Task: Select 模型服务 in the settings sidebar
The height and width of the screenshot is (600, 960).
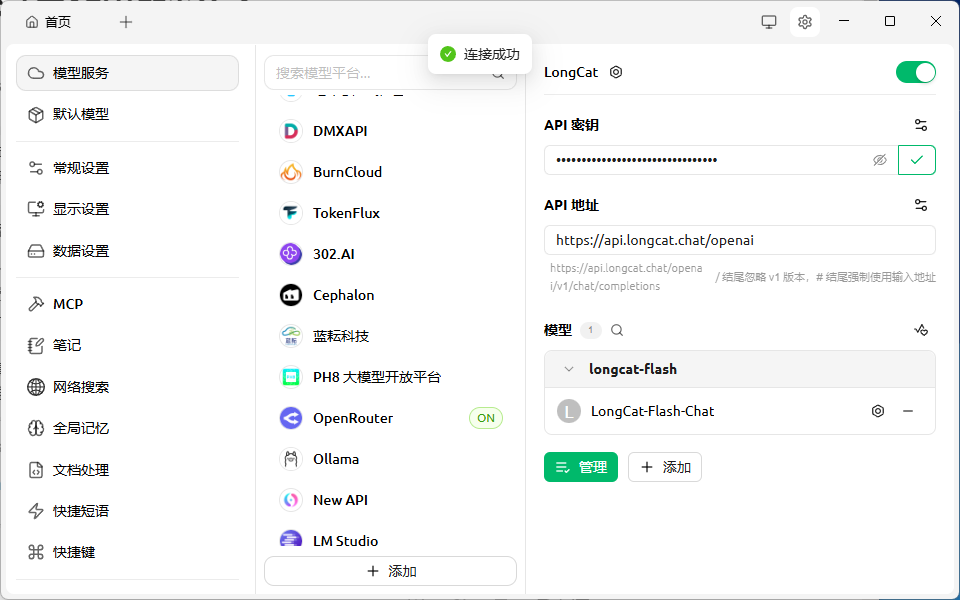Action: coord(127,73)
